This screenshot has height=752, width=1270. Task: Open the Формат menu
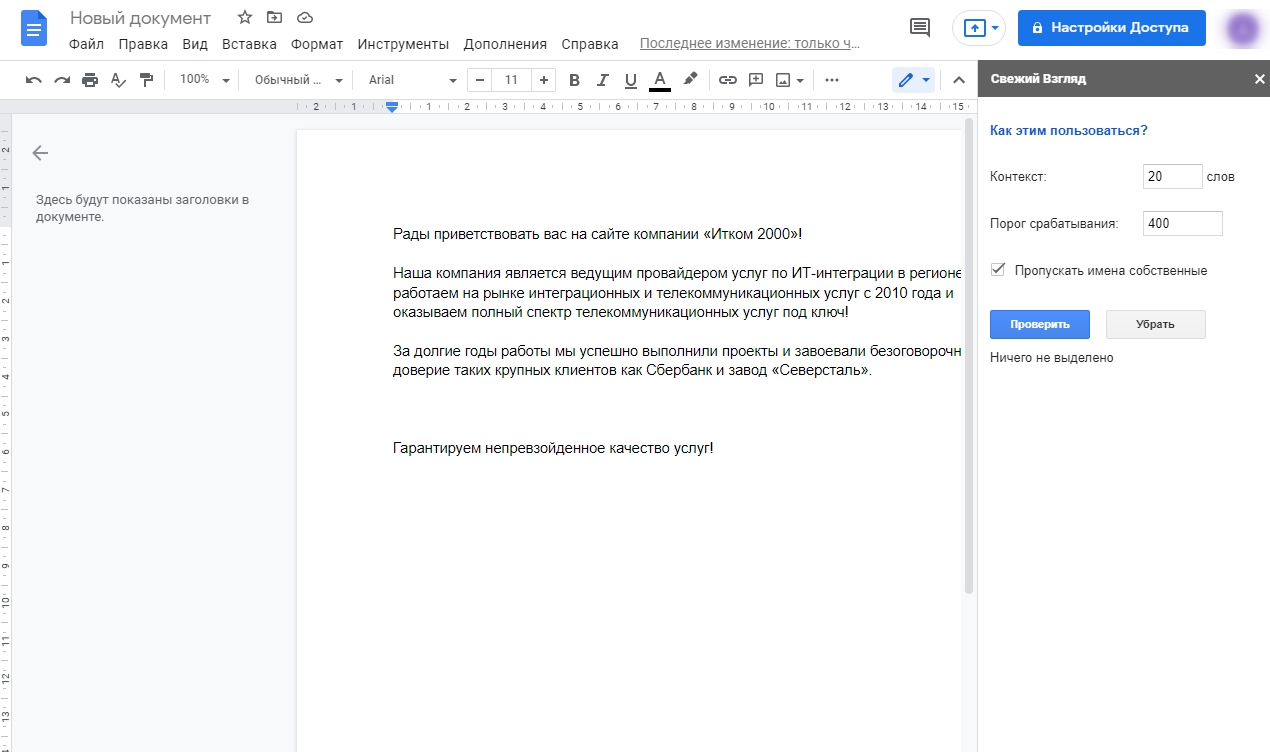point(317,44)
